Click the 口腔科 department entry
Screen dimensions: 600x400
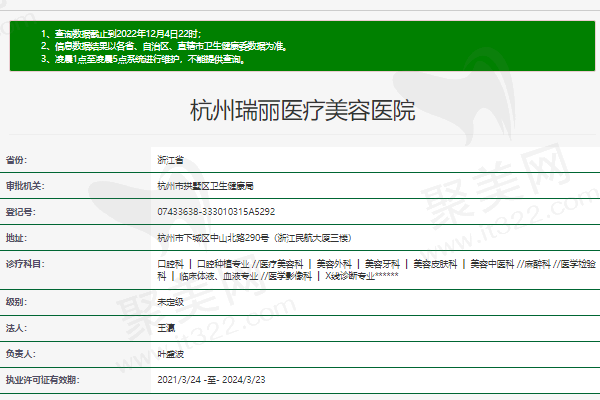(171, 264)
